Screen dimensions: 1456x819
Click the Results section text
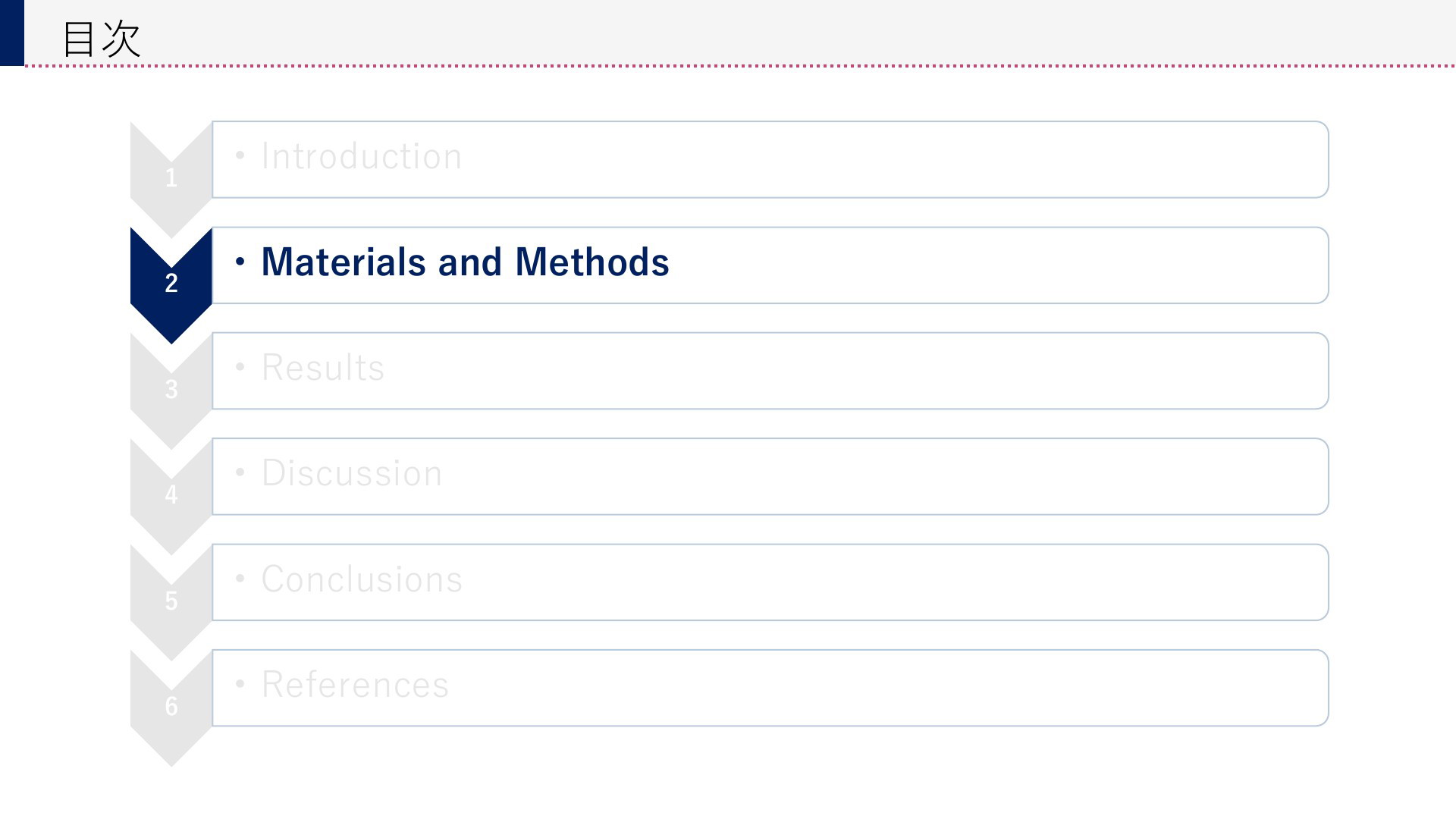click(322, 368)
